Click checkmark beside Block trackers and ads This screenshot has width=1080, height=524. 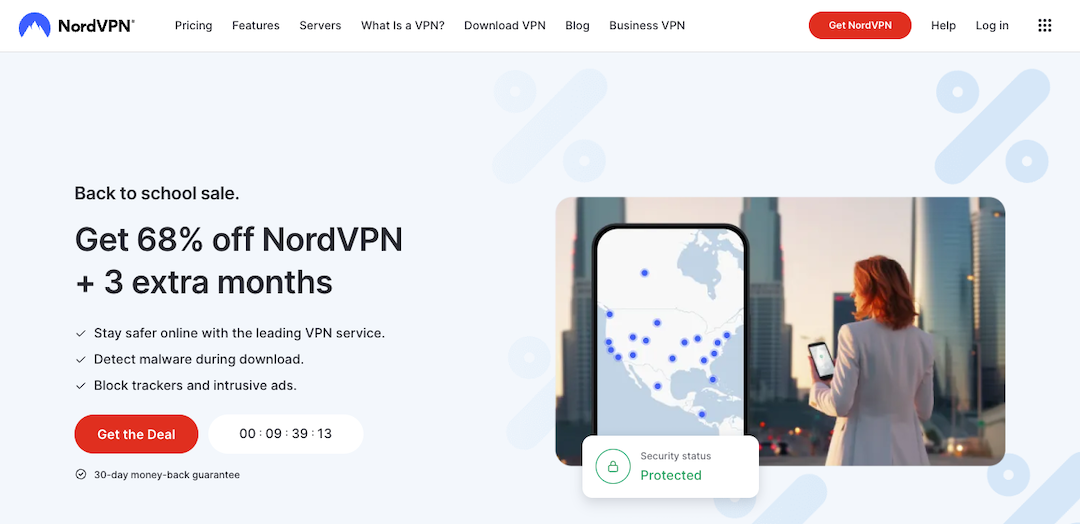click(x=81, y=386)
